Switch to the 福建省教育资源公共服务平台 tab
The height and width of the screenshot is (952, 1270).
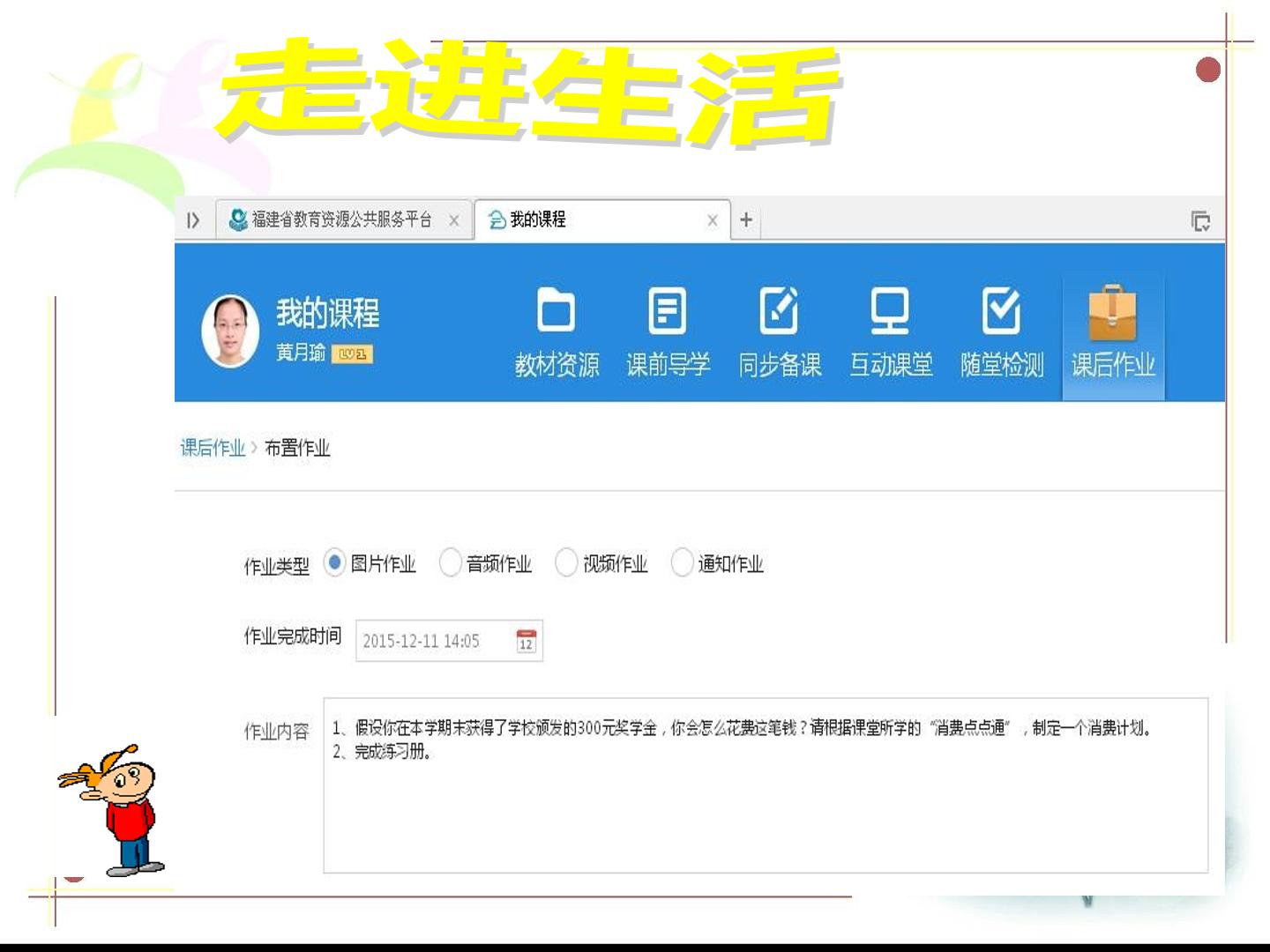(344, 219)
